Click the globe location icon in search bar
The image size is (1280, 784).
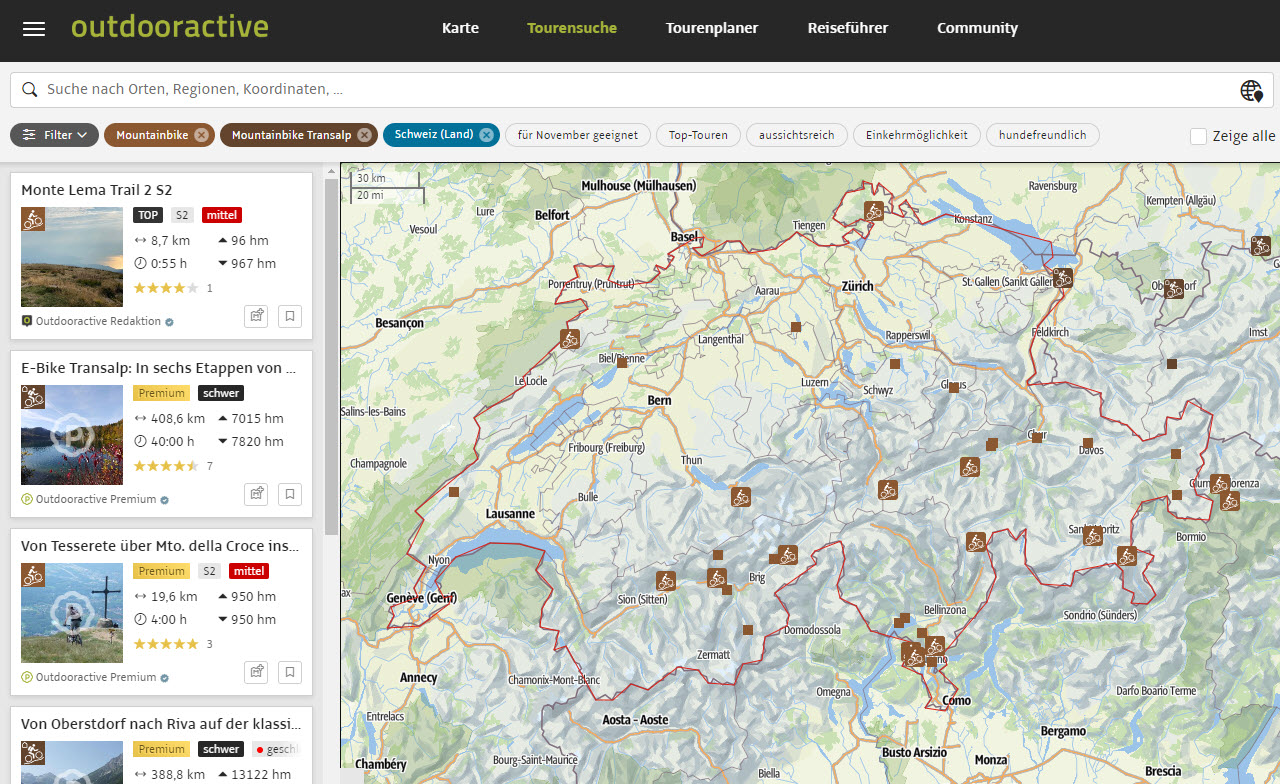[x=1251, y=91]
